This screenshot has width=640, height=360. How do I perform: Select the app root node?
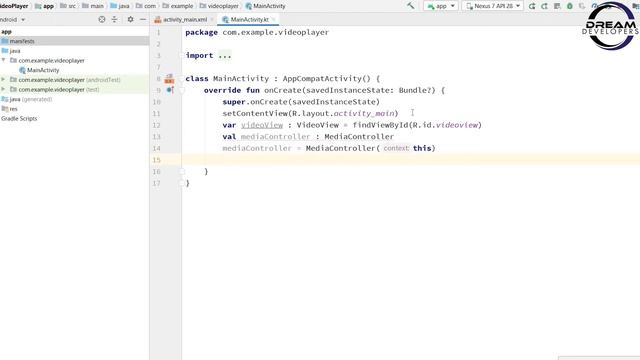pyautogui.click(x=6, y=31)
